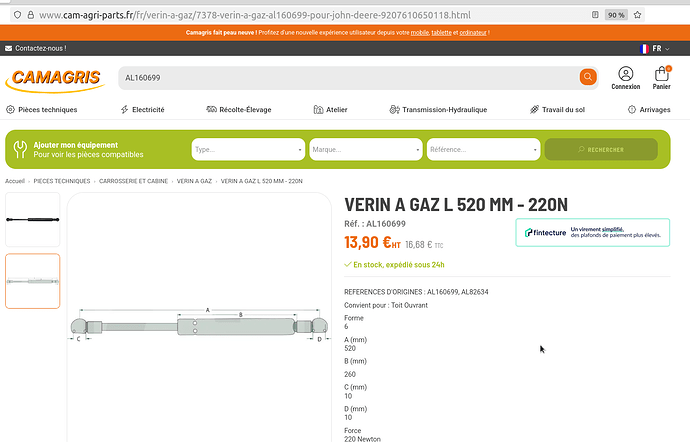
Task: Open Travail du sol menu
Action: [563, 110]
